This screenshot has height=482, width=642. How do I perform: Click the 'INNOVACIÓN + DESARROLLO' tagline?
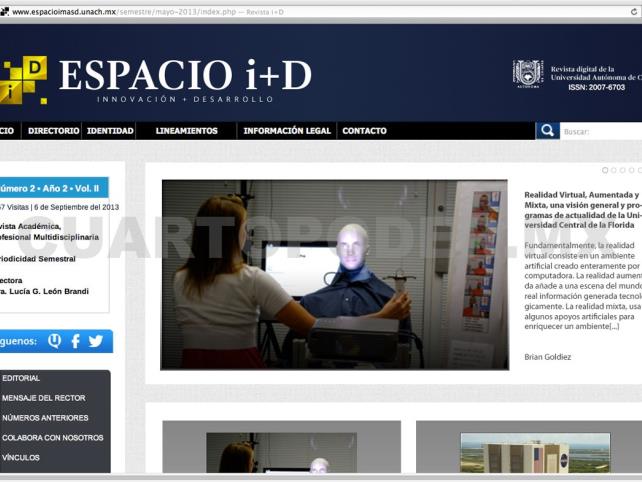(x=185, y=99)
